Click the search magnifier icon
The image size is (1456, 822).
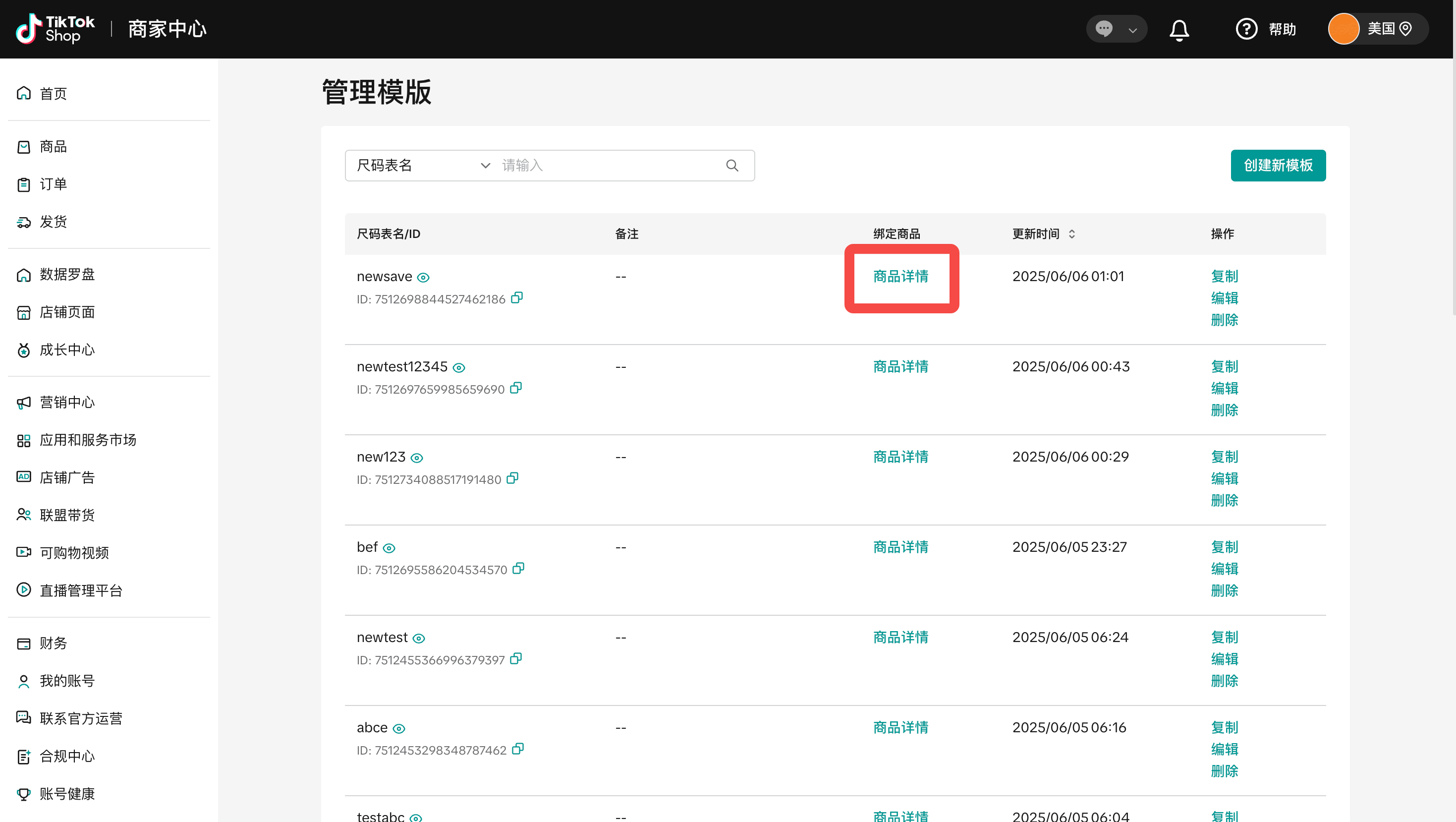click(x=732, y=166)
